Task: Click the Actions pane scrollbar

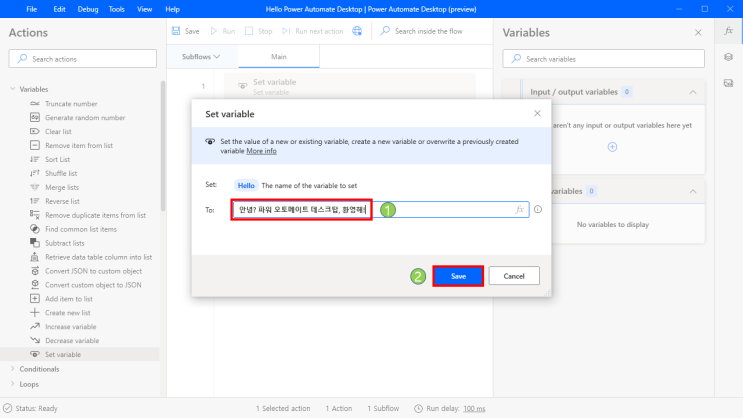Action: click(x=163, y=146)
